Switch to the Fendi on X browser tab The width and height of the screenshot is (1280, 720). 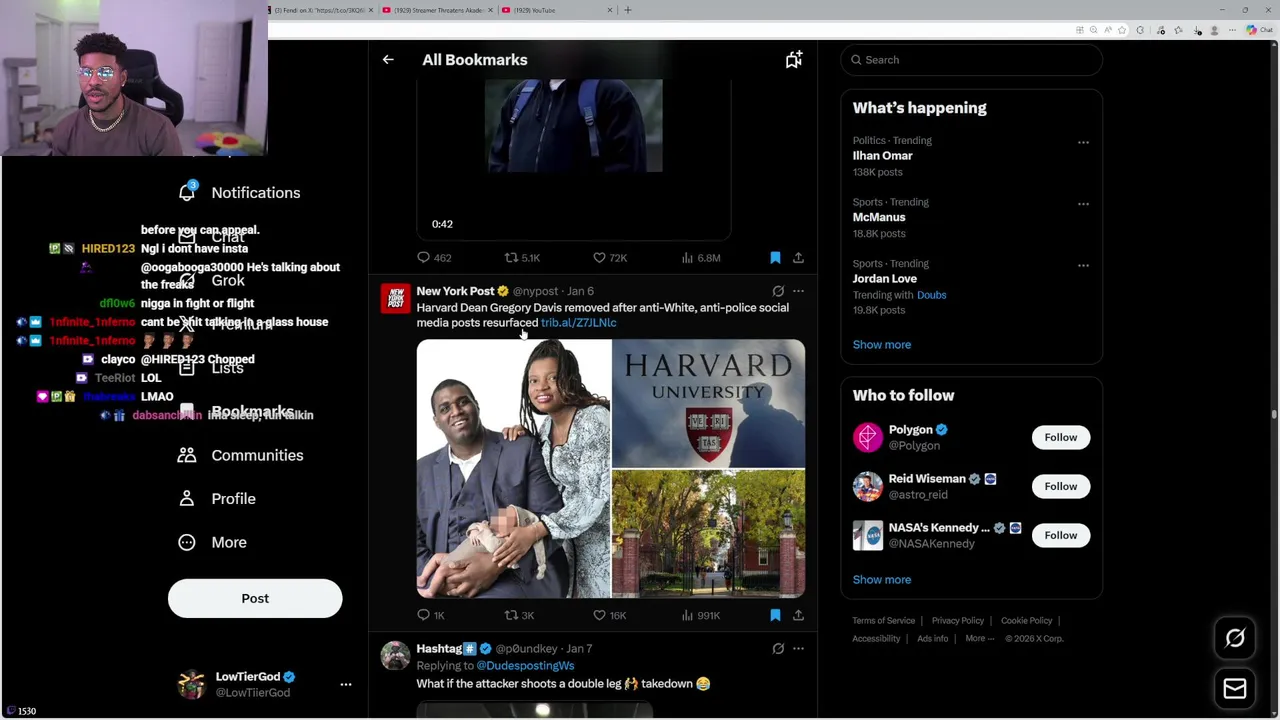322,10
